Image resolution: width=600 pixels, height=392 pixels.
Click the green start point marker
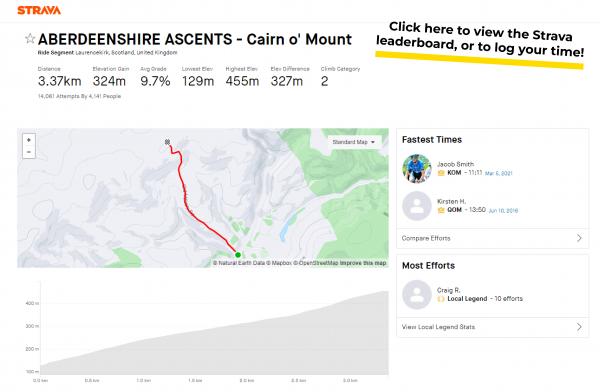click(x=238, y=255)
